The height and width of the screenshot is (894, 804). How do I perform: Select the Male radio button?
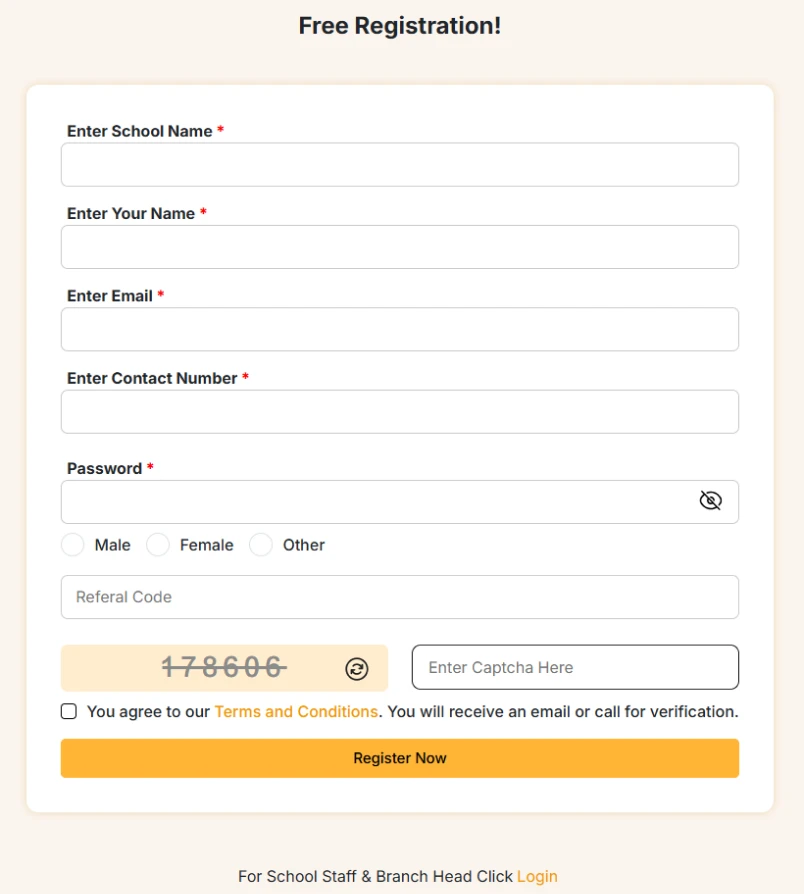[x=73, y=545]
